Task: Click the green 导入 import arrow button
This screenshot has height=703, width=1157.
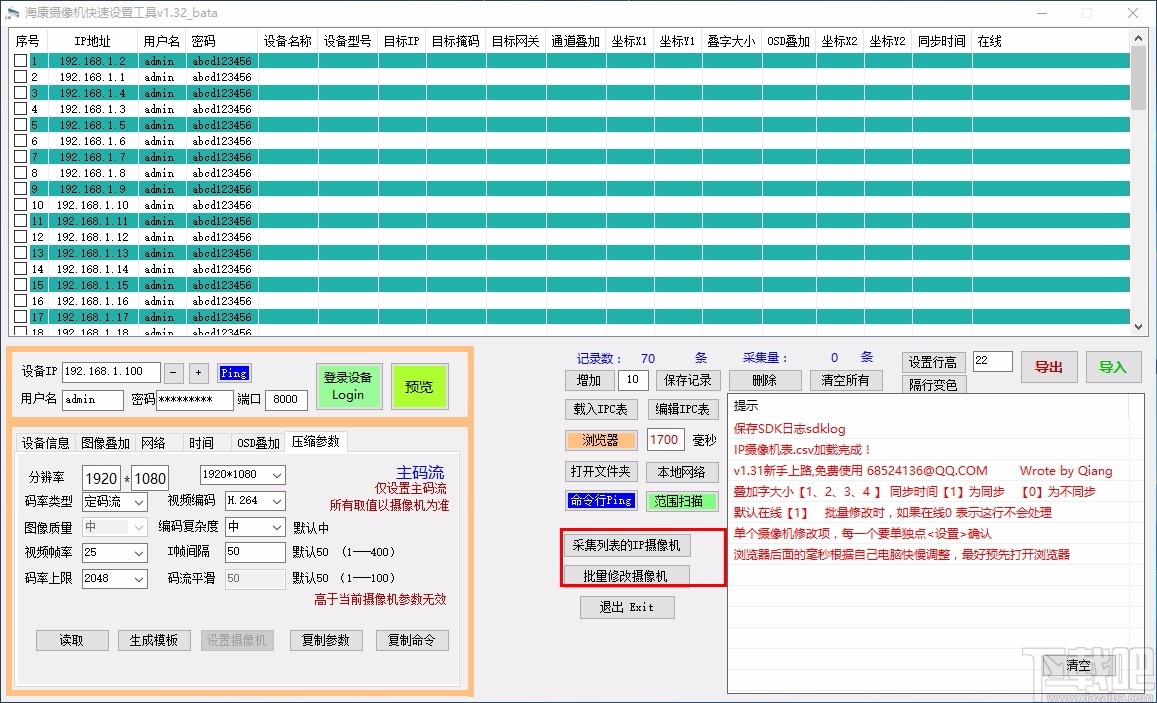Action: (x=1113, y=367)
